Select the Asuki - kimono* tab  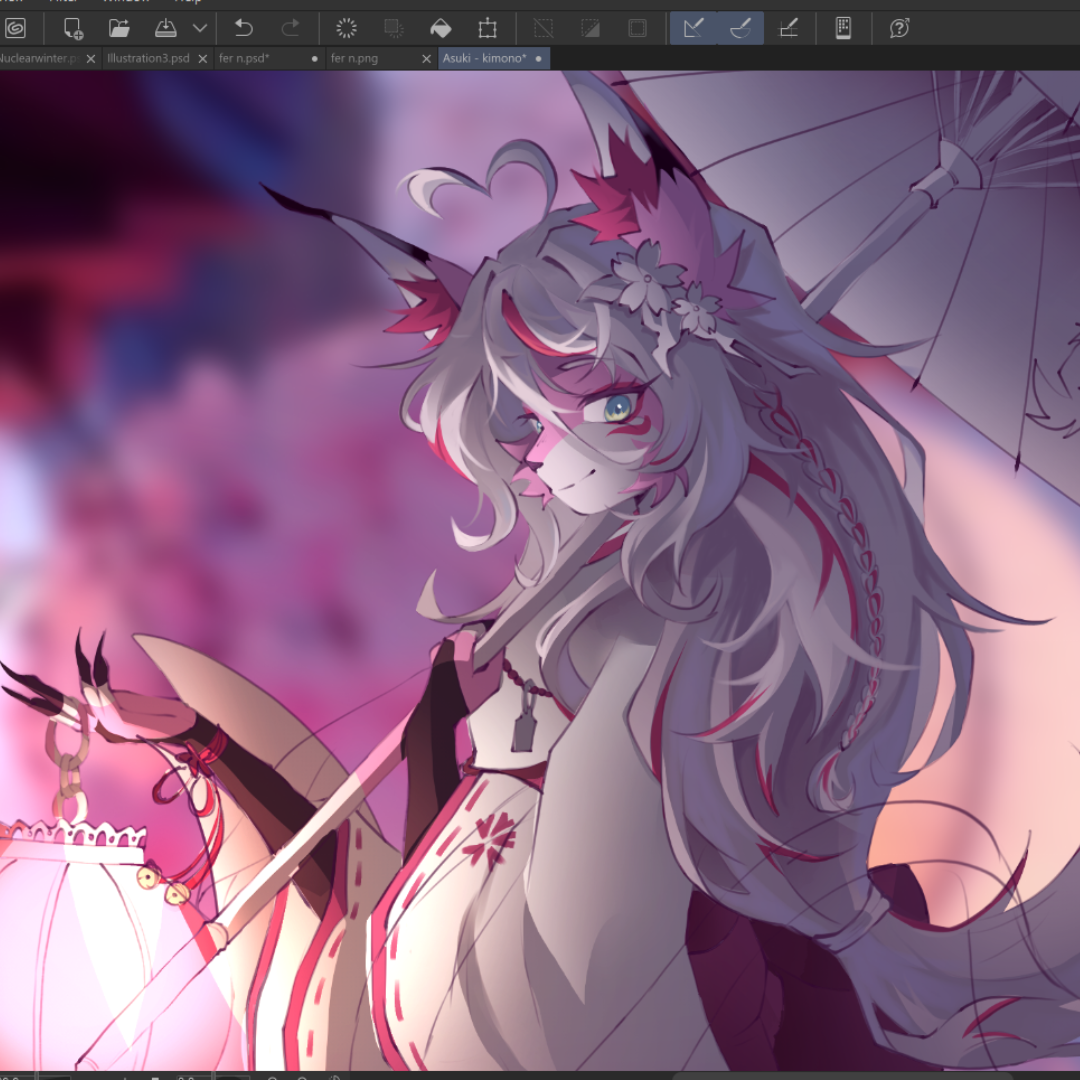[484, 59]
